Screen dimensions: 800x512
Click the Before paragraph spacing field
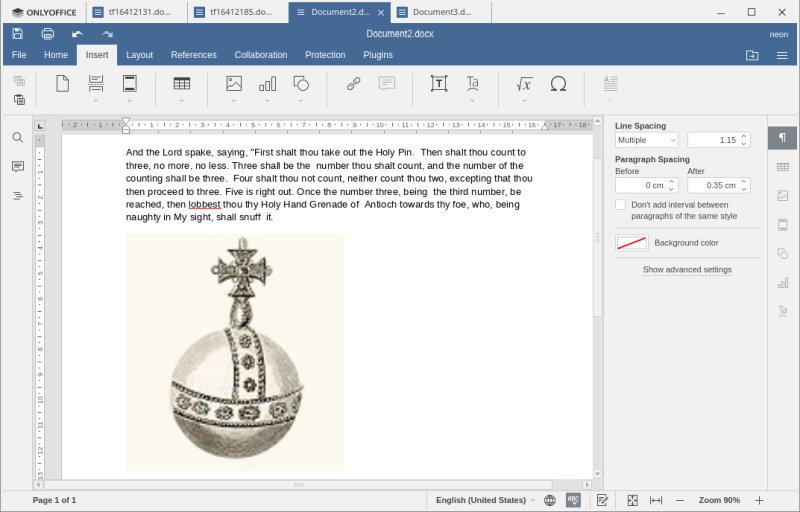(x=641, y=185)
